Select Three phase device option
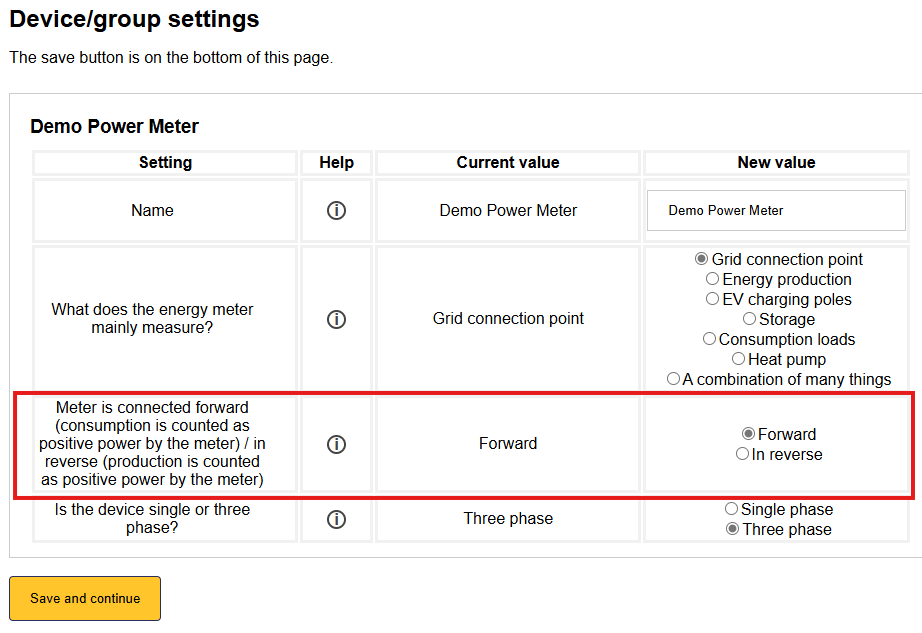922x633 pixels. tap(732, 529)
